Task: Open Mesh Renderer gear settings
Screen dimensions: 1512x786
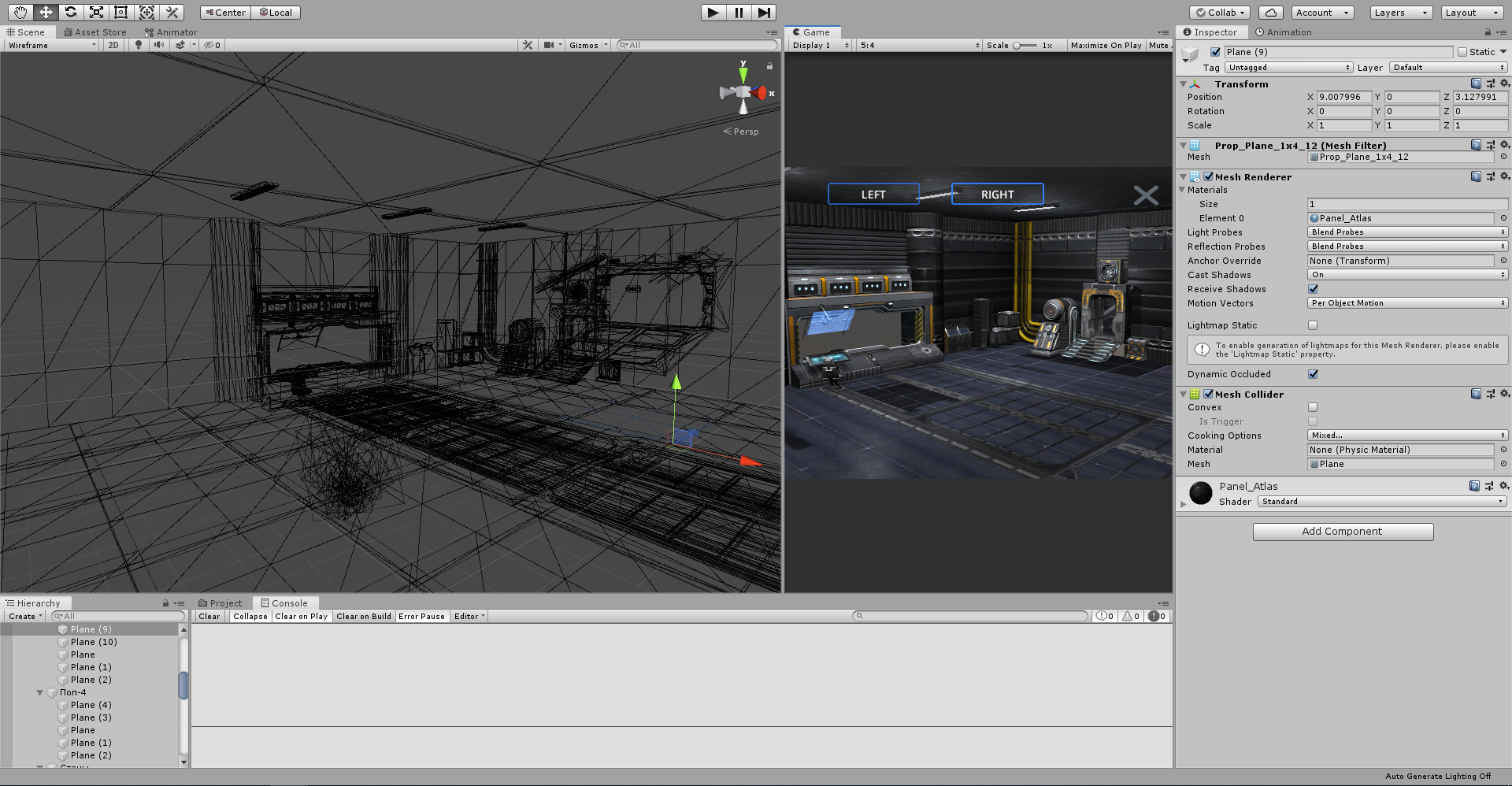Action: pyautogui.click(x=1504, y=176)
